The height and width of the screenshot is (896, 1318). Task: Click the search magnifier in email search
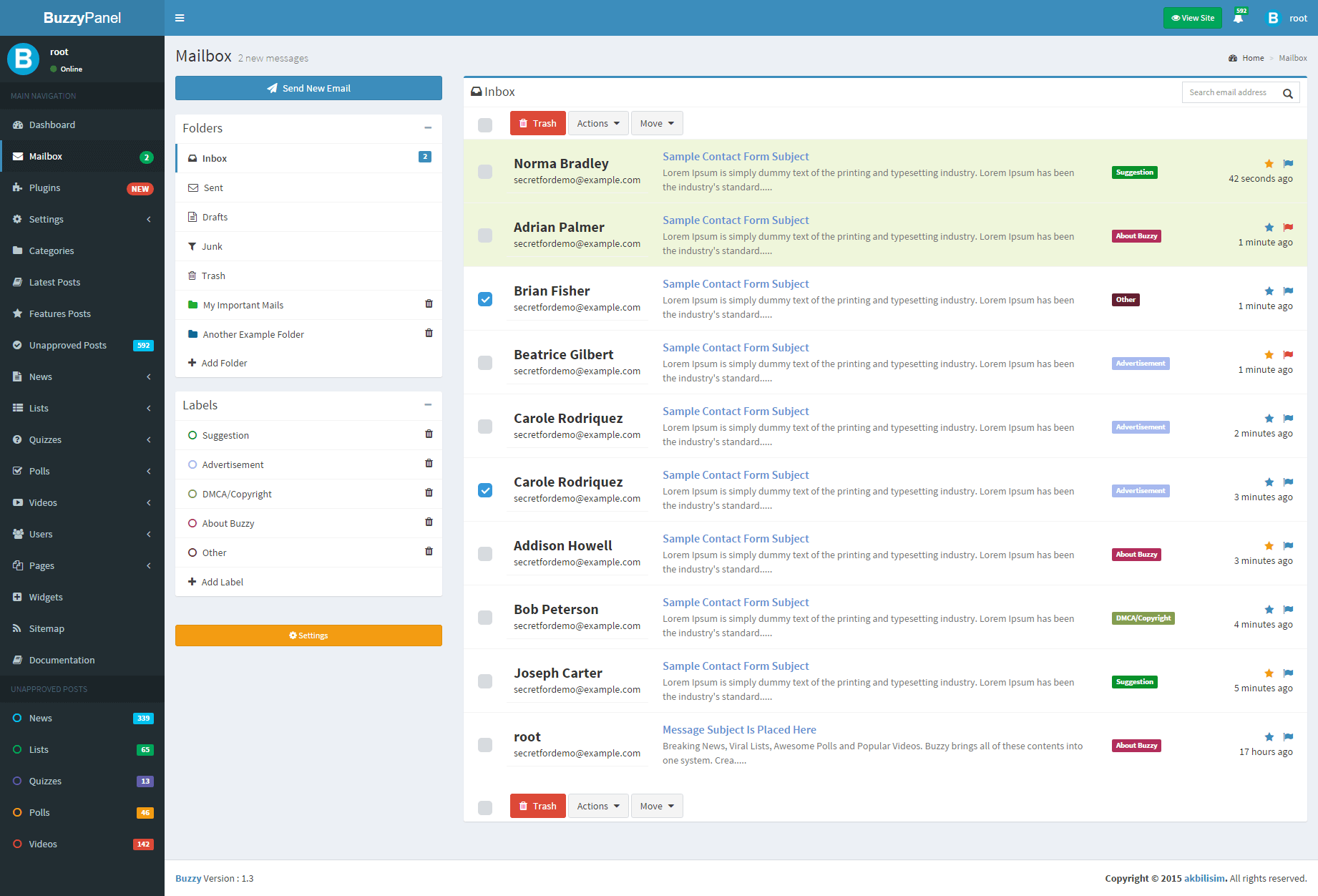pyautogui.click(x=1287, y=92)
